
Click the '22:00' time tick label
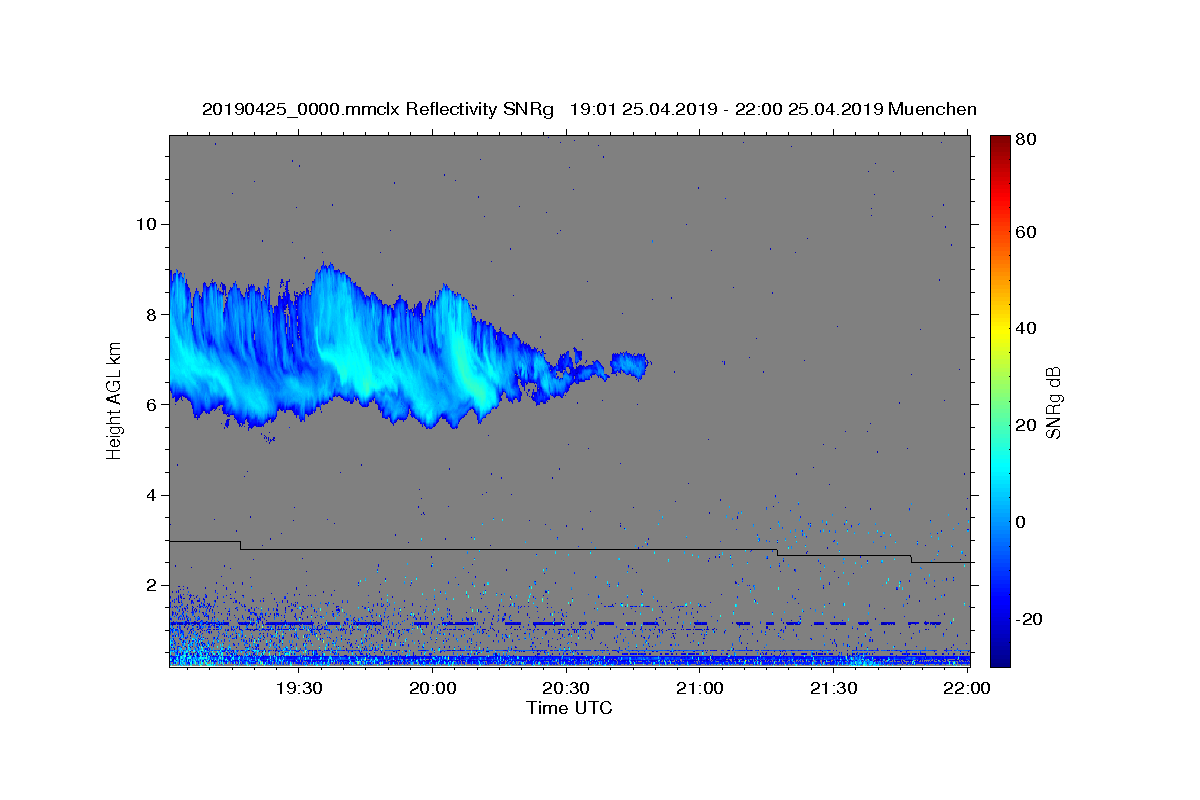click(x=967, y=688)
